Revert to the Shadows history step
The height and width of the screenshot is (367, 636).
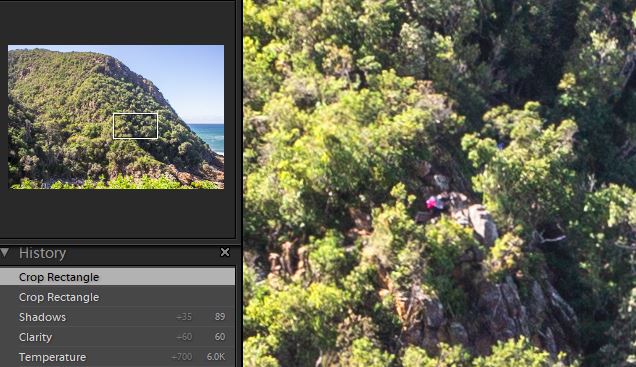[x=117, y=317]
